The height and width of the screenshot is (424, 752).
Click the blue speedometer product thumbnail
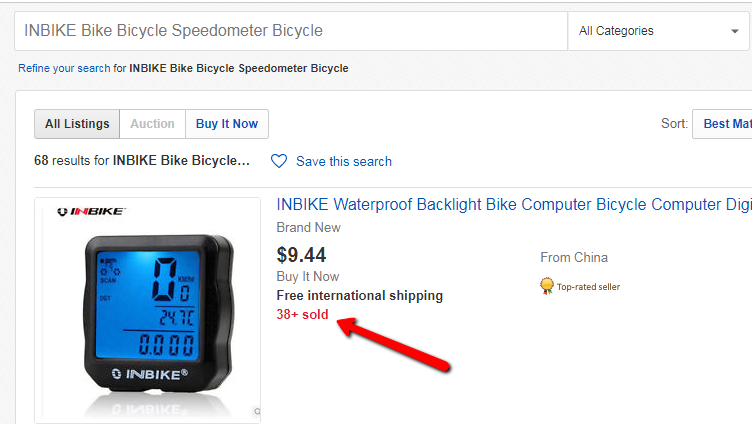(147, 308)
